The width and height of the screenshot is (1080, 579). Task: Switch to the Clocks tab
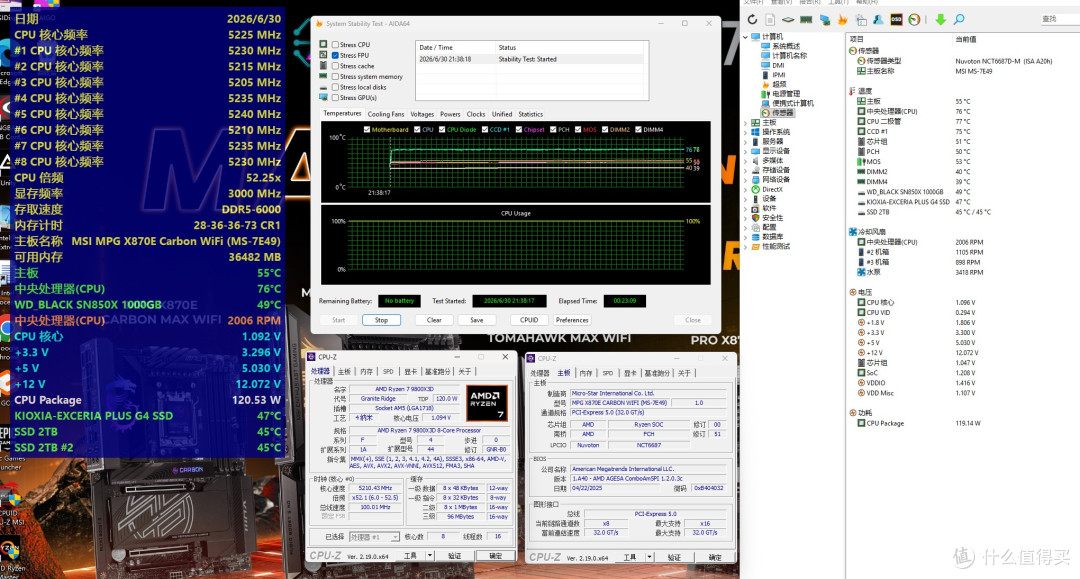476,114
